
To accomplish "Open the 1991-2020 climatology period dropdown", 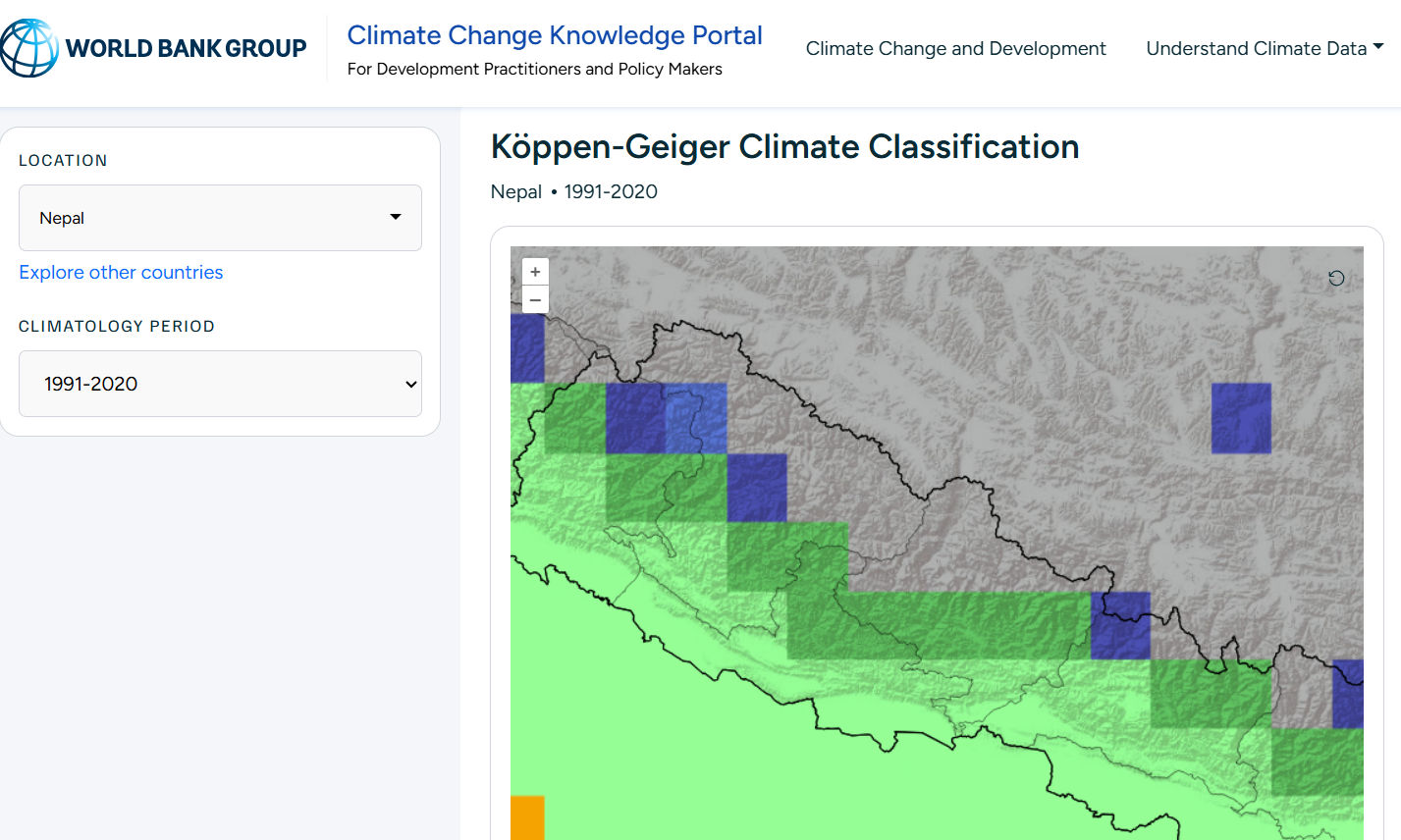I will pyautogui.click(x=220, y=384).
